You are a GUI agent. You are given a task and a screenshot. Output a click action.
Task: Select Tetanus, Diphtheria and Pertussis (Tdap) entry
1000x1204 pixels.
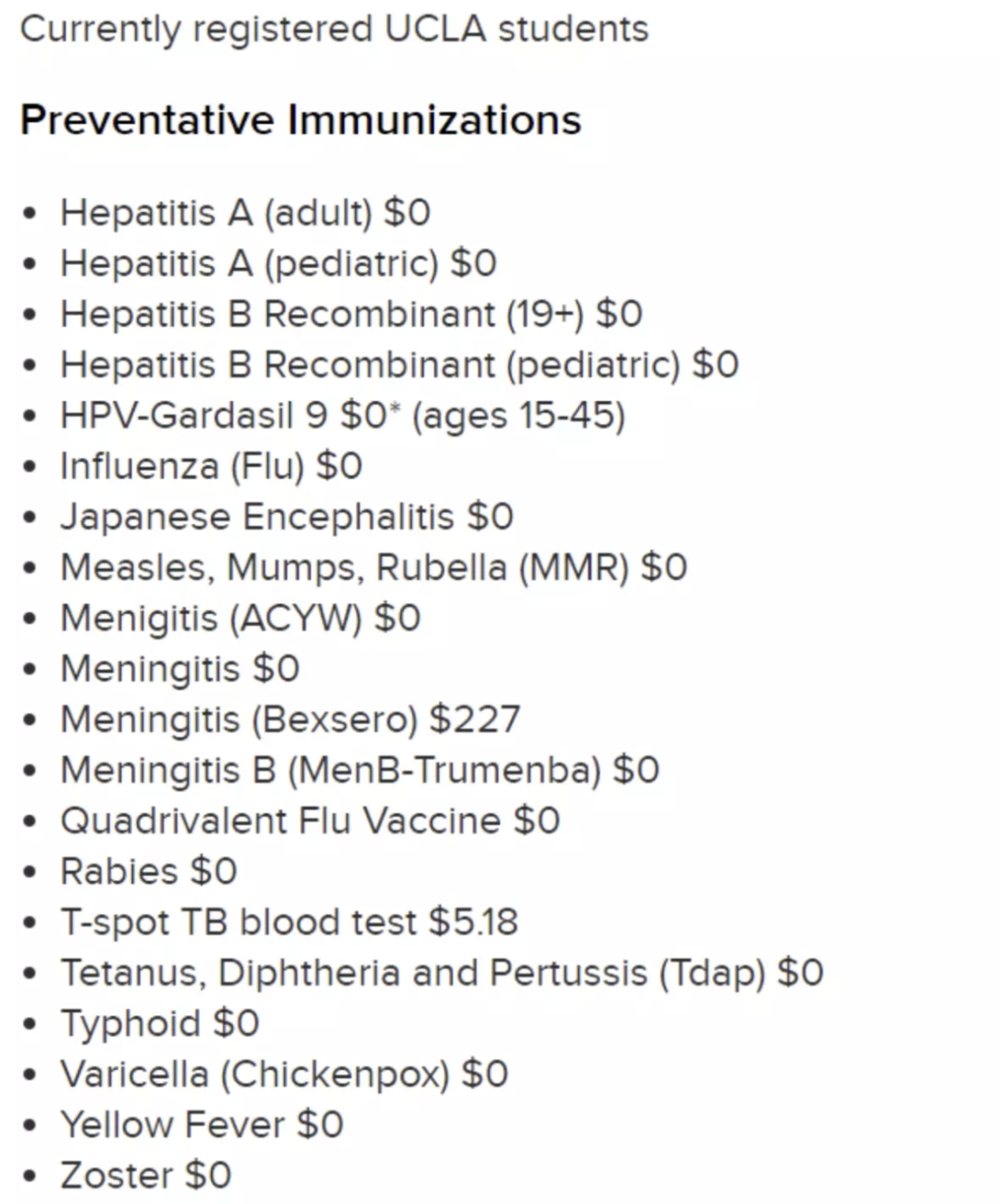tap(443, 972)
